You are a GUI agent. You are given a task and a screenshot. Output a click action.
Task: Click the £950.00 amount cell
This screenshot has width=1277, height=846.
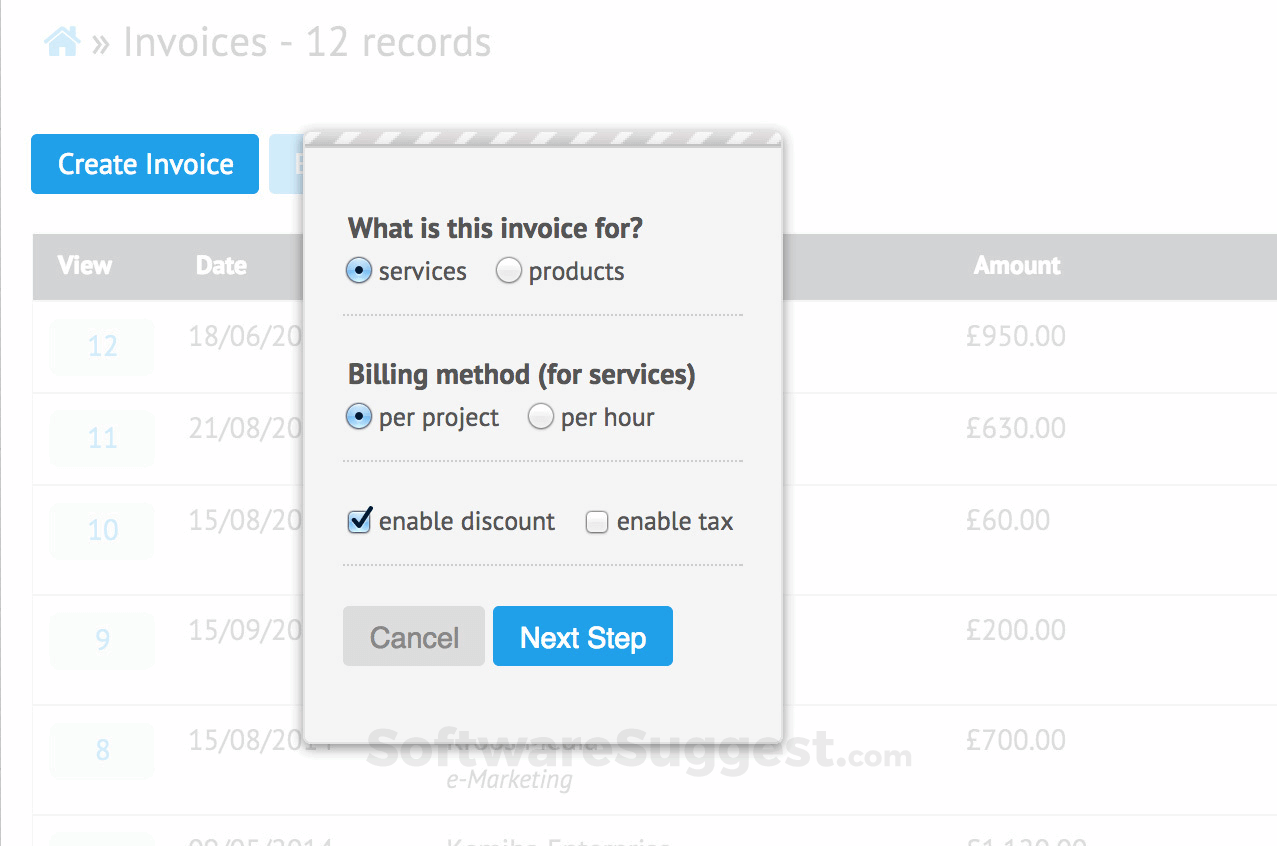pyautogui.click(x=1016, y=336)
